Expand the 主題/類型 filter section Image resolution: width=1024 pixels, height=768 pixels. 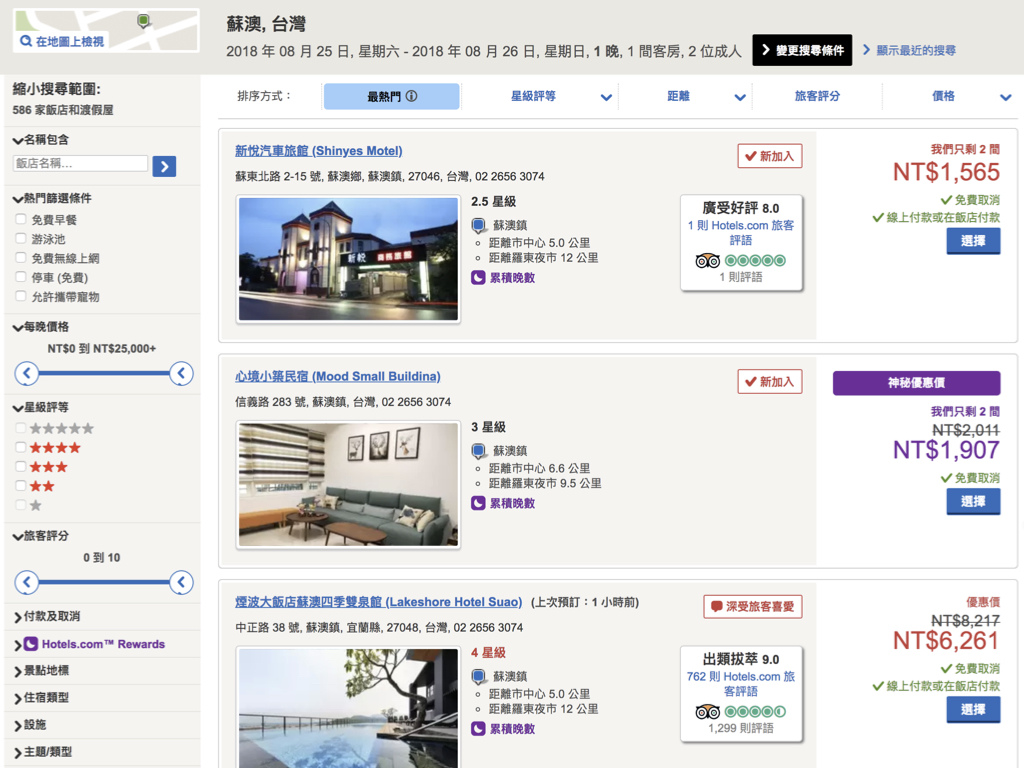[x=43, y=752]
